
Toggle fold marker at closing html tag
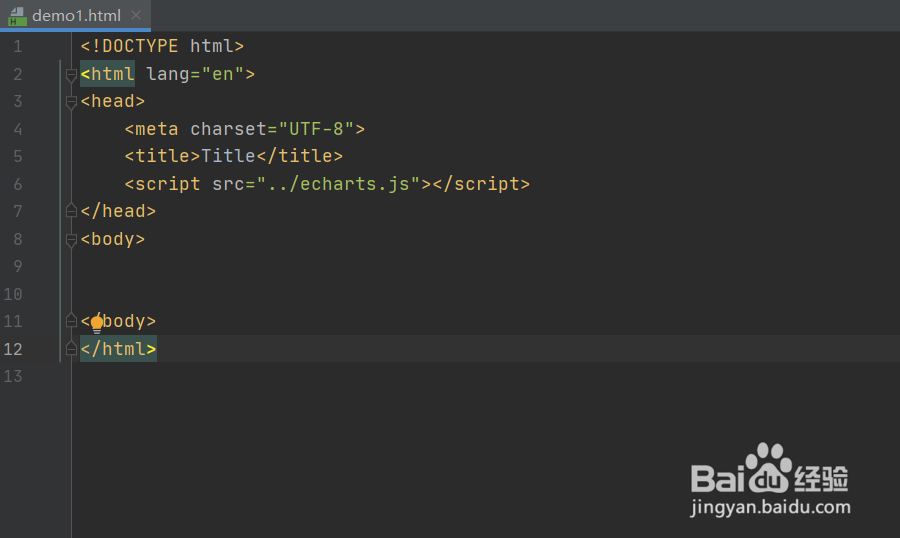point(71,348)
